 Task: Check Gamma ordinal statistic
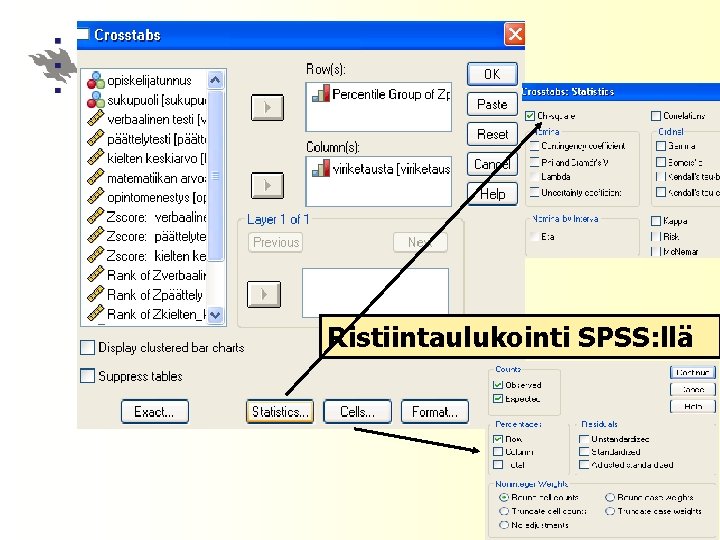661,146
